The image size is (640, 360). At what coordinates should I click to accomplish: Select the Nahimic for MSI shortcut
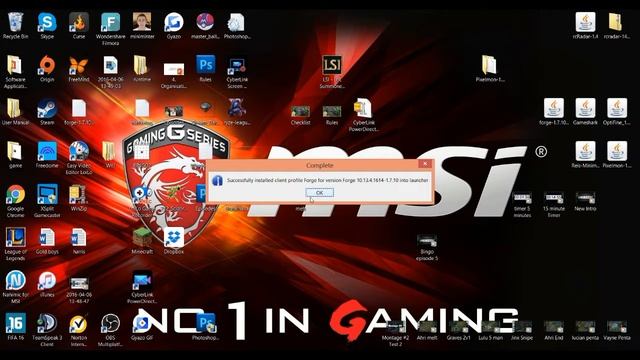tap(16, 287)
